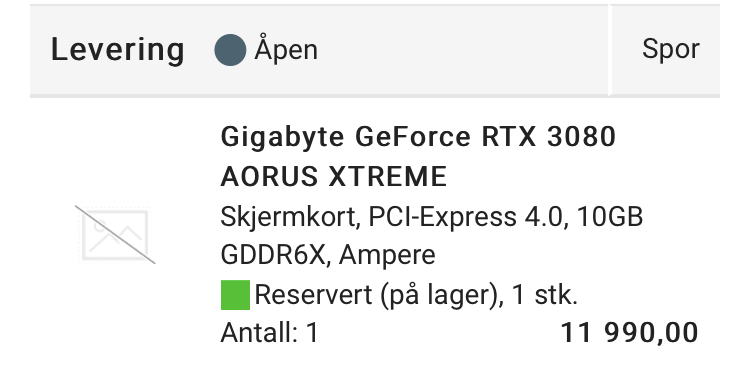This screenshot has height=377, width=750.
Task: Click the GDDR6X, Ampere description text
Action: [328, 255]
